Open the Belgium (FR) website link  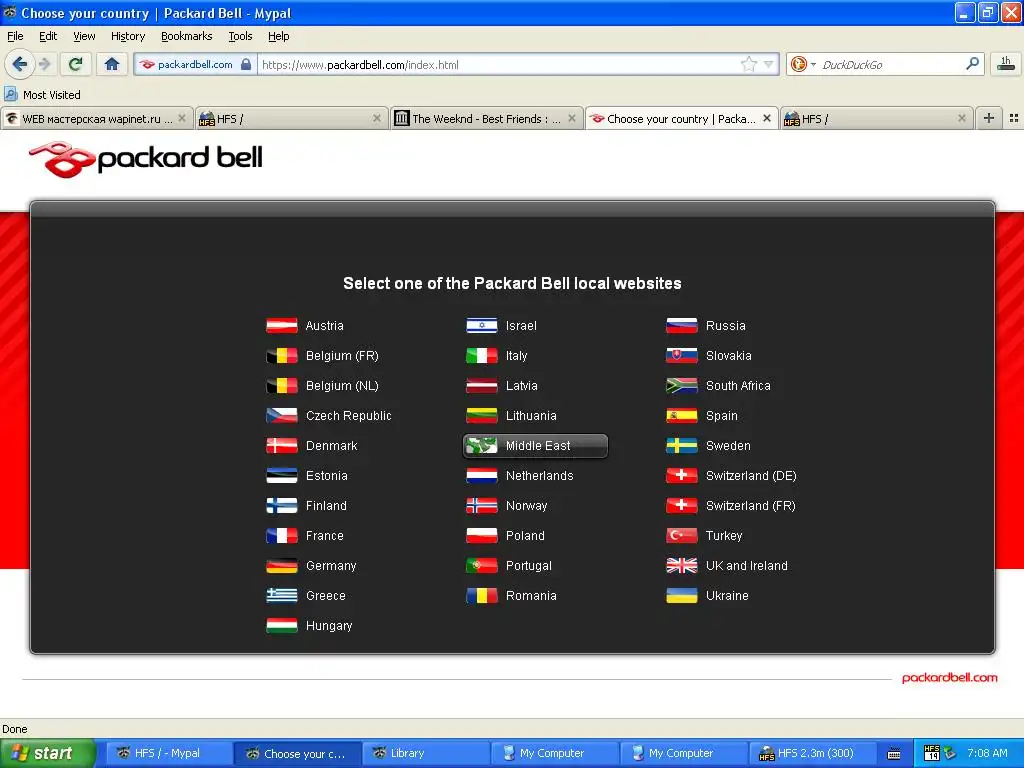pyautogui.click(x=342, y=355)
